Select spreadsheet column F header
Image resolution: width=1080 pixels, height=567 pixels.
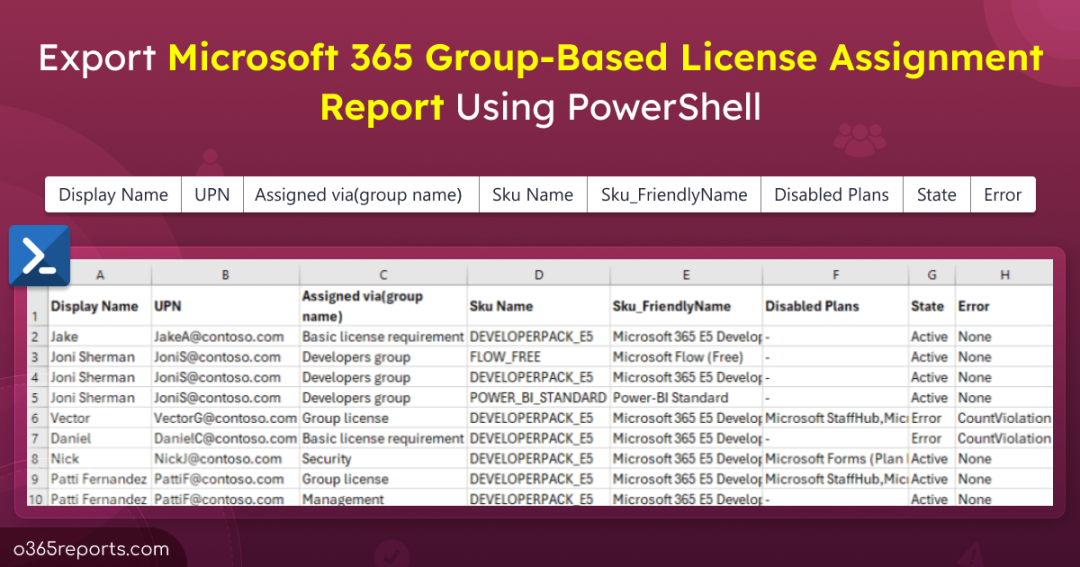point(835,275)
